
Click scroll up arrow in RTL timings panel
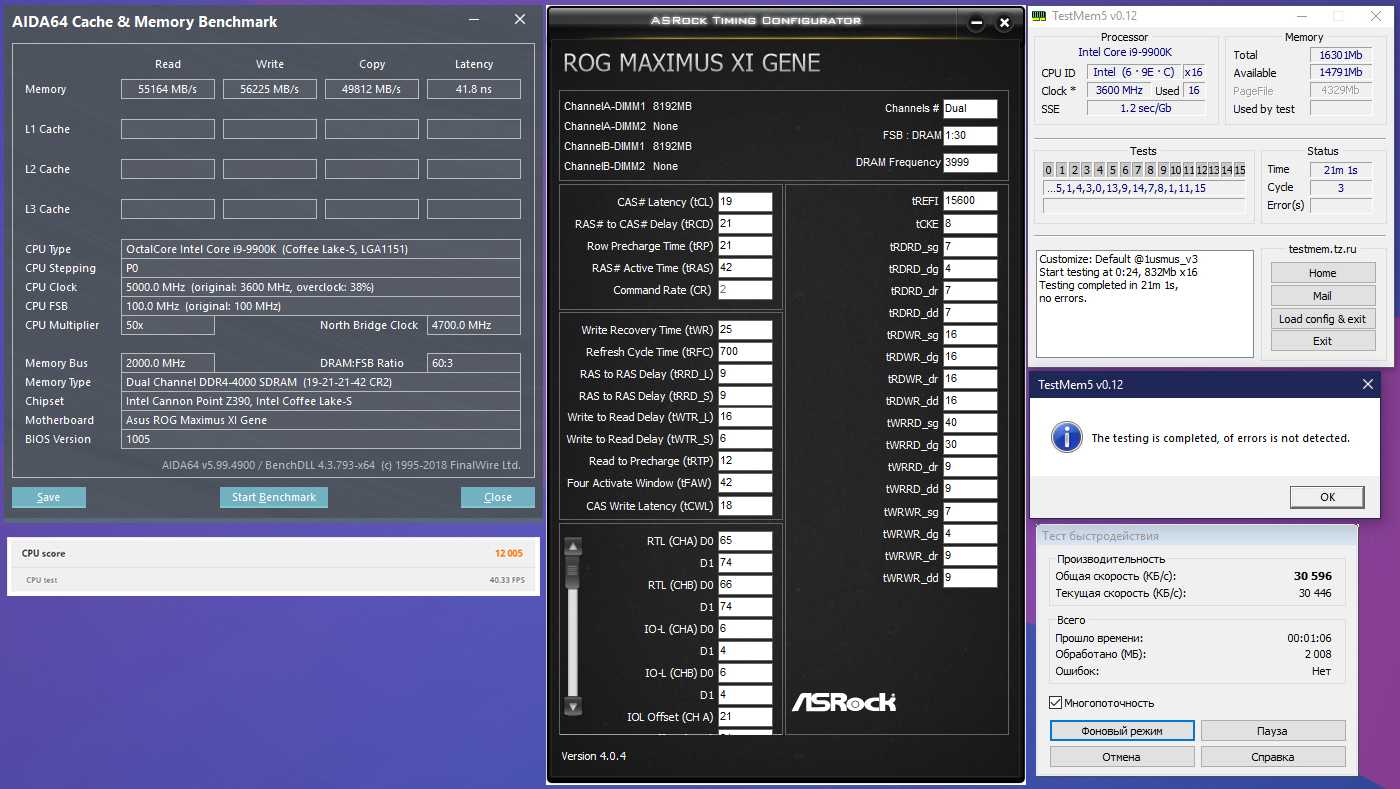(573, 547)
